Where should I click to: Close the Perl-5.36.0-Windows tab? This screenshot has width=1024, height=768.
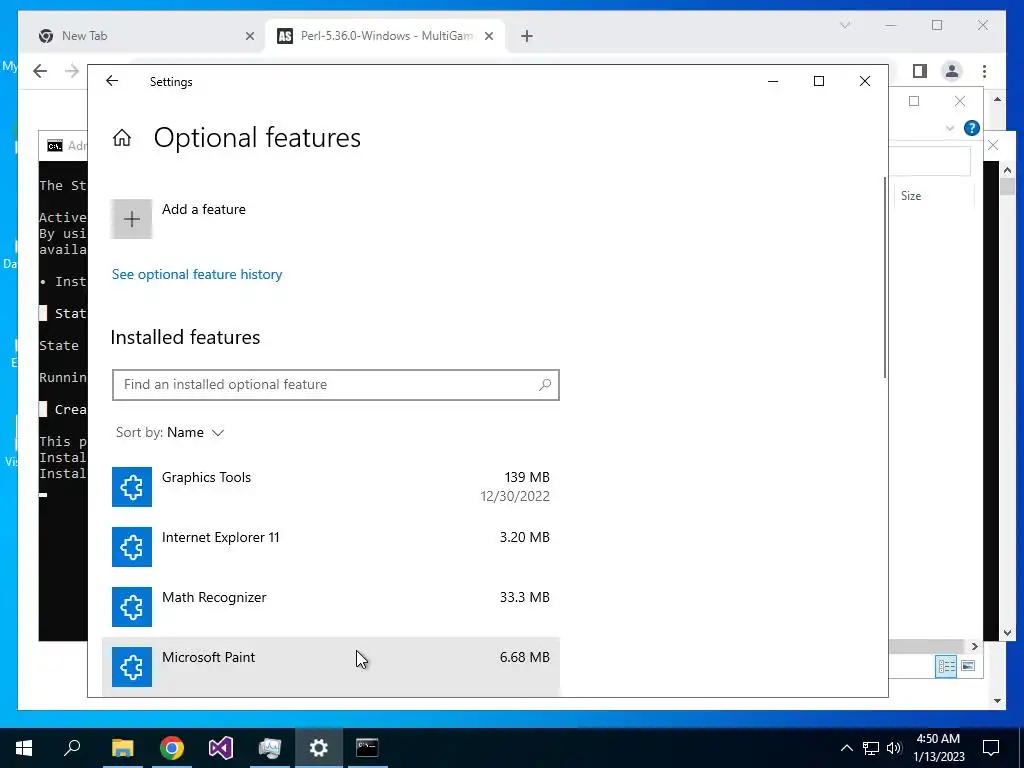coord(488,37)
